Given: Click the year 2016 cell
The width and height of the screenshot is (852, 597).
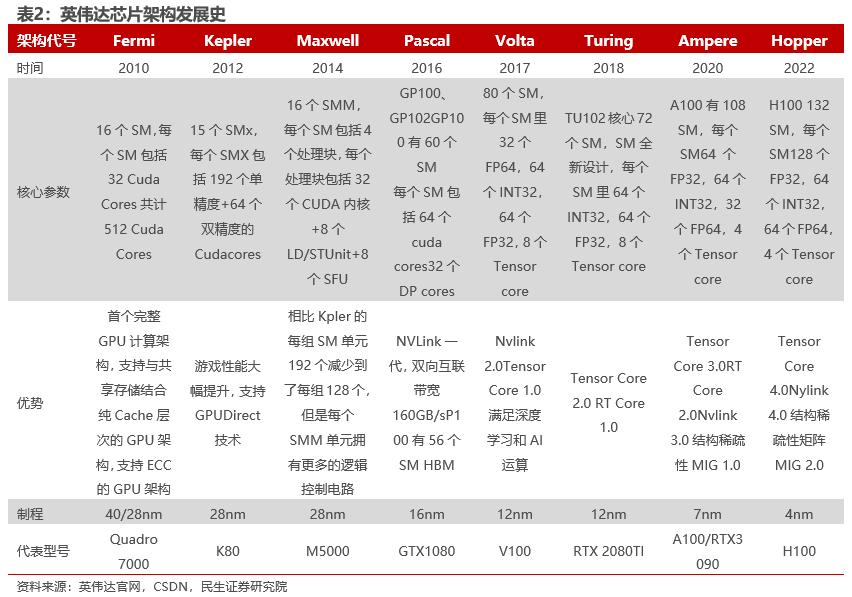Looking at the screenshot, I should pos(427,68).
